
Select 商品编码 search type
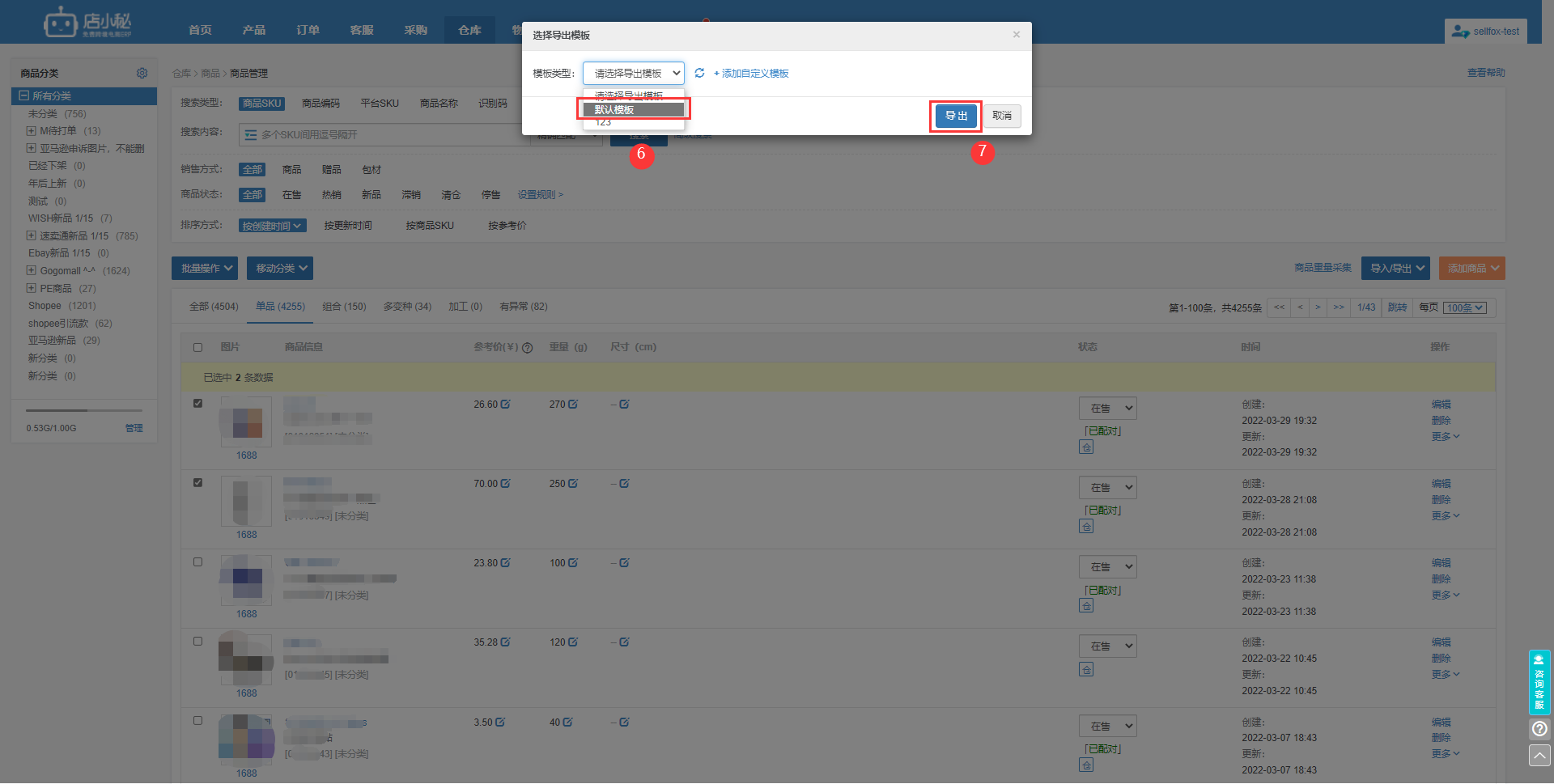click(321, 104)
